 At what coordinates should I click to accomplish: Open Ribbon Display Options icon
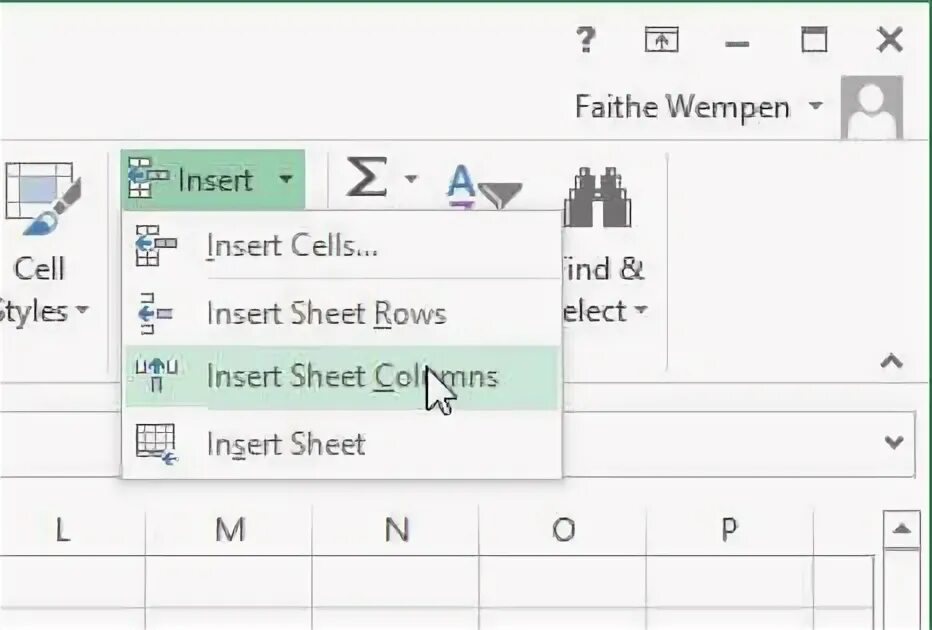tap(660, 40)
